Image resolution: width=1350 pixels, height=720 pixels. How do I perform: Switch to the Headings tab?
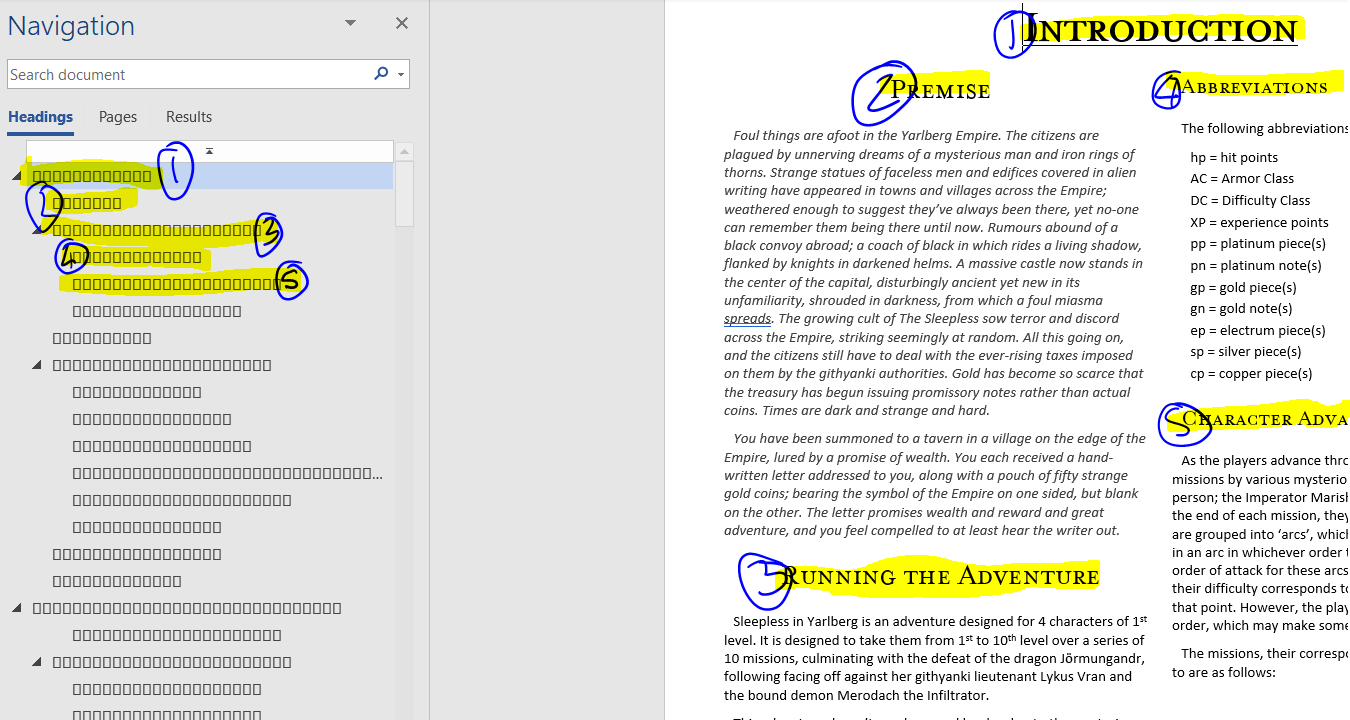40,117
